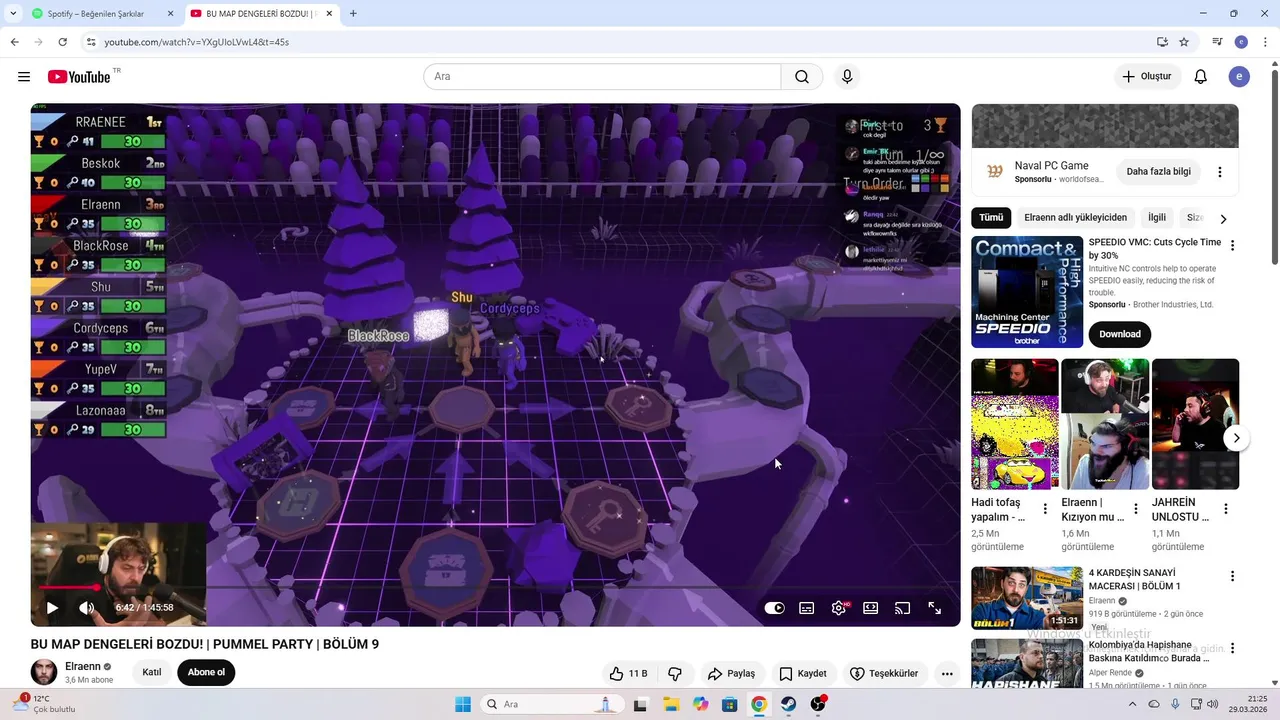Open more actions under the video
The image size is (1280, 720).
click(947, 673)
